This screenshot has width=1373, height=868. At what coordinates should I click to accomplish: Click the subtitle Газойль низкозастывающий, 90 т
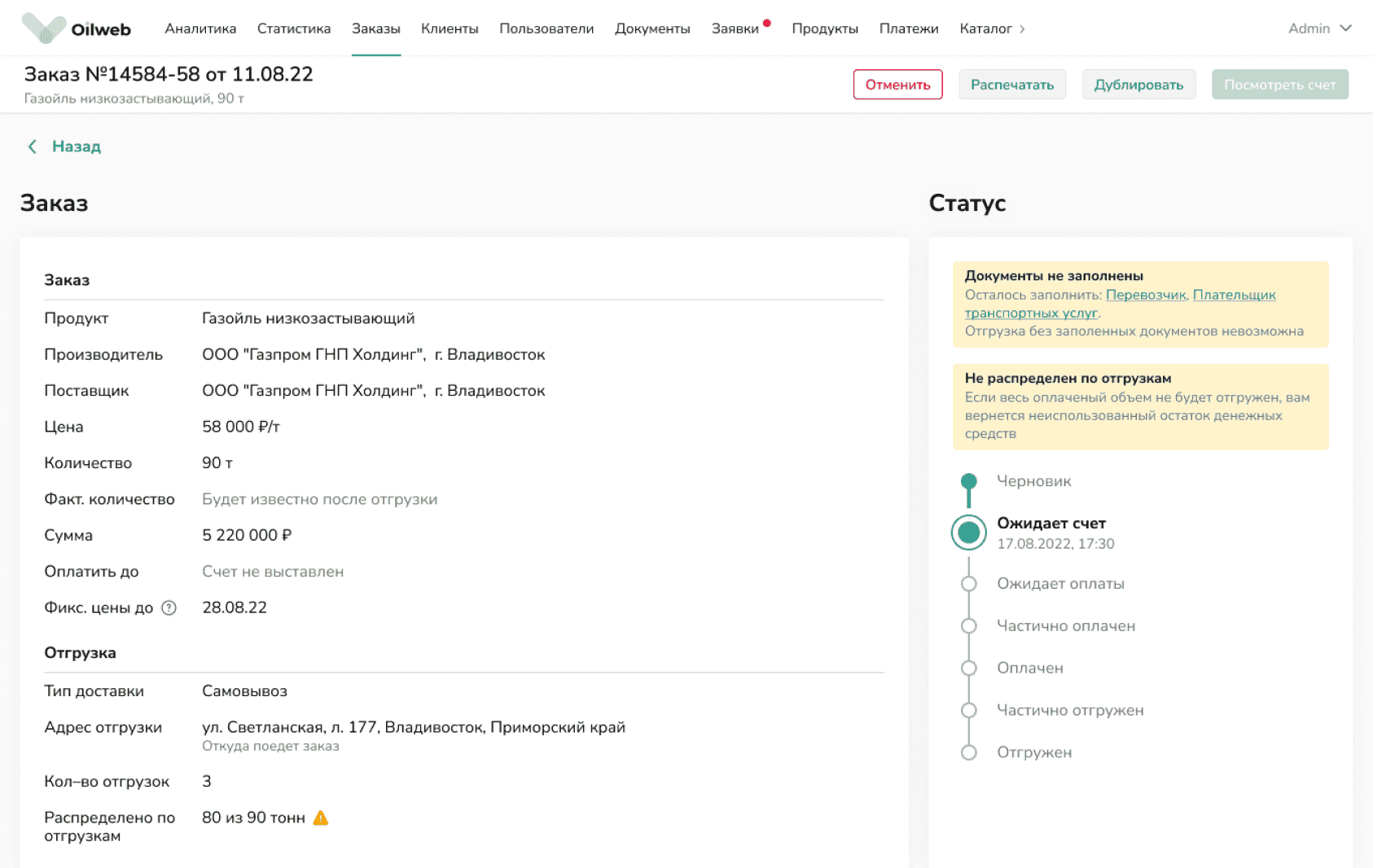point(134,99)
